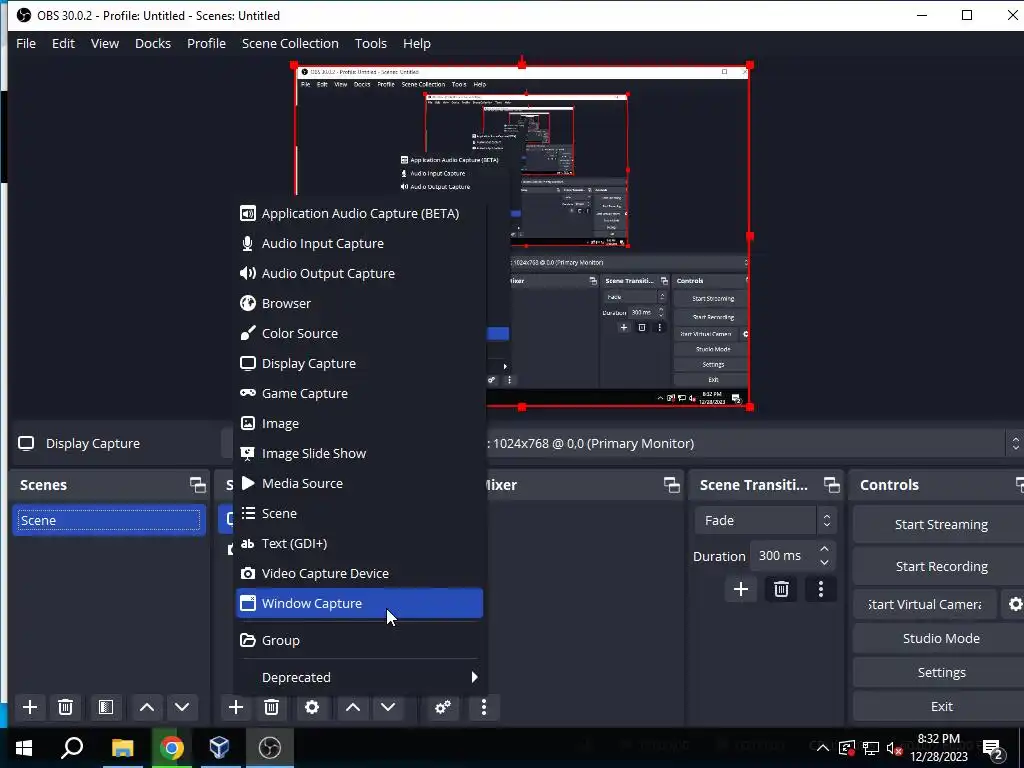Open the Edit menu
This screenshot has height=768, width=1024.
(x=63, y=44)
